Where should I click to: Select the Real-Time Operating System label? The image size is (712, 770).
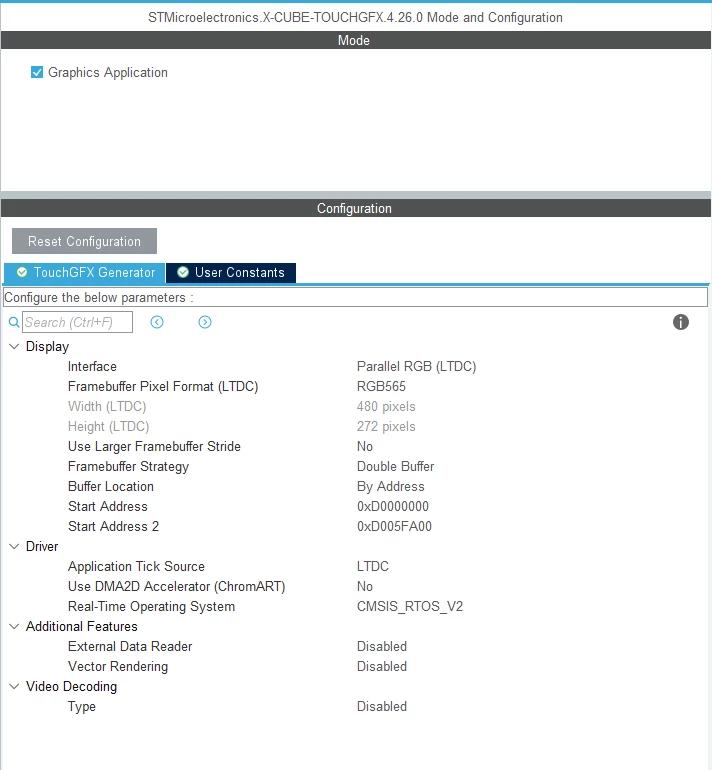tap(151, 606)
